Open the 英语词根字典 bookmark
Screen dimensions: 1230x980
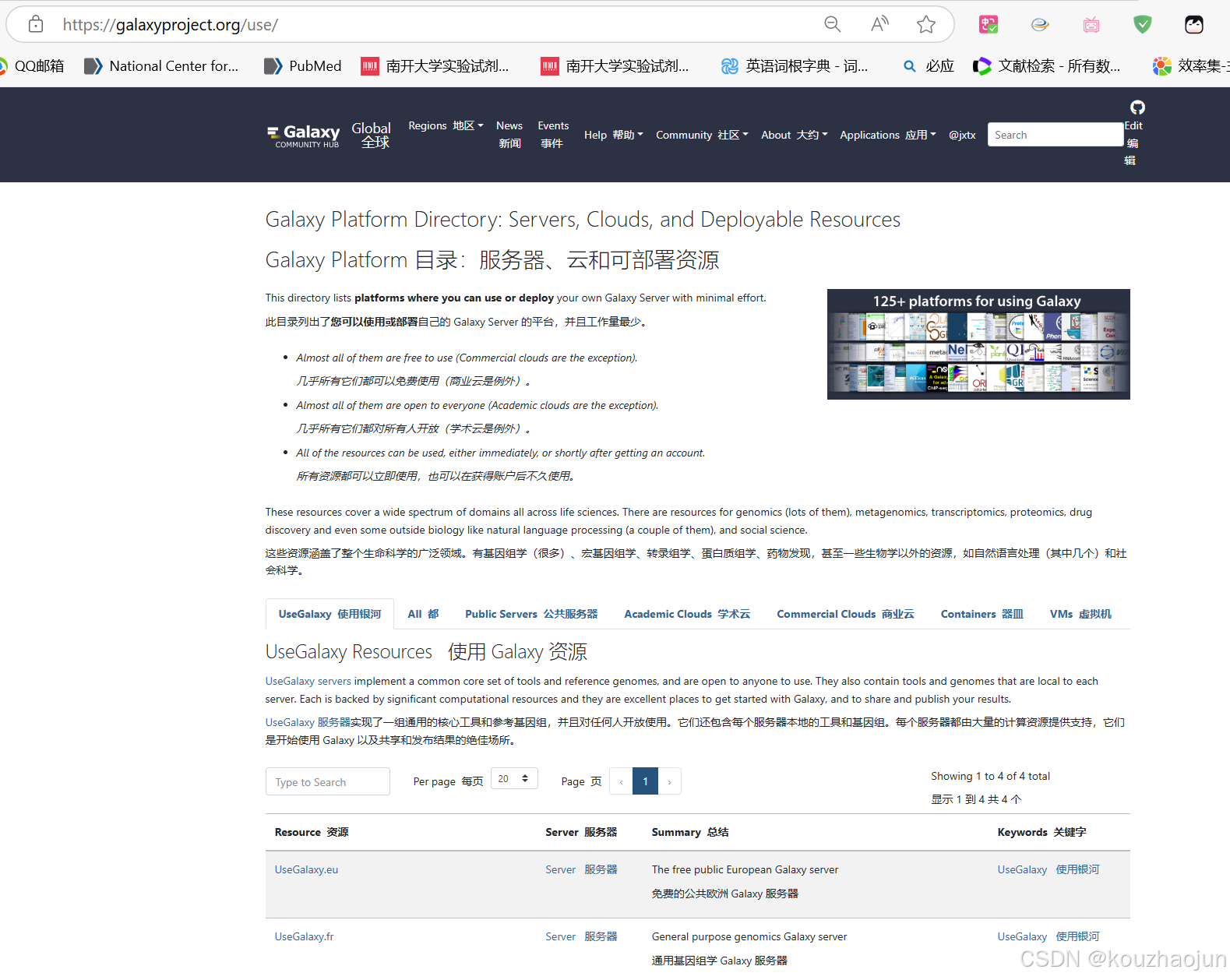795,66
